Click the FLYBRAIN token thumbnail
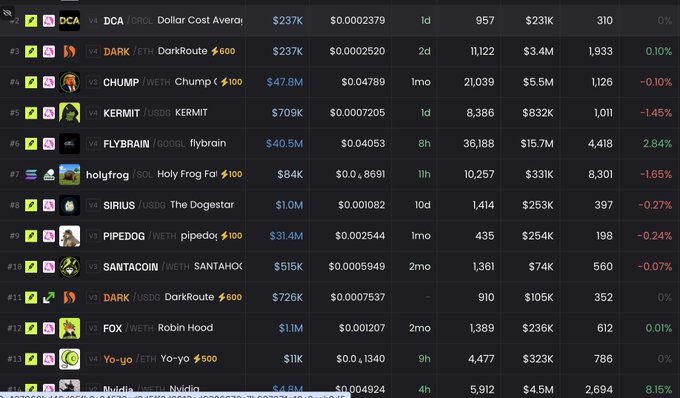The height and width of the screenshot is (398, 680). coord(69,144)
